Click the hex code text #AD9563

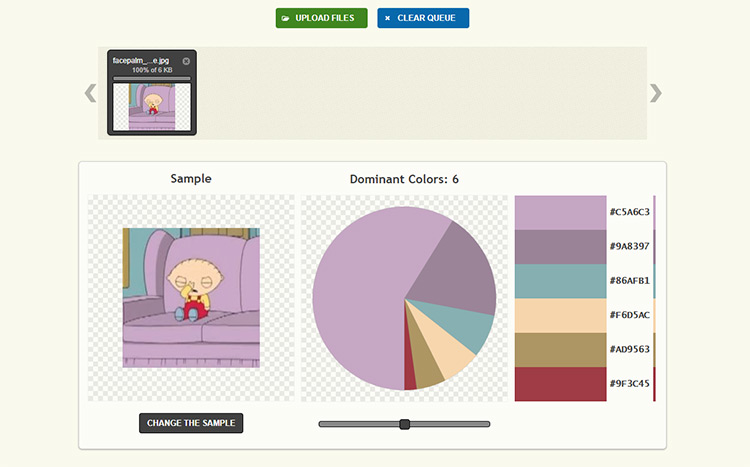click(629, 349)
